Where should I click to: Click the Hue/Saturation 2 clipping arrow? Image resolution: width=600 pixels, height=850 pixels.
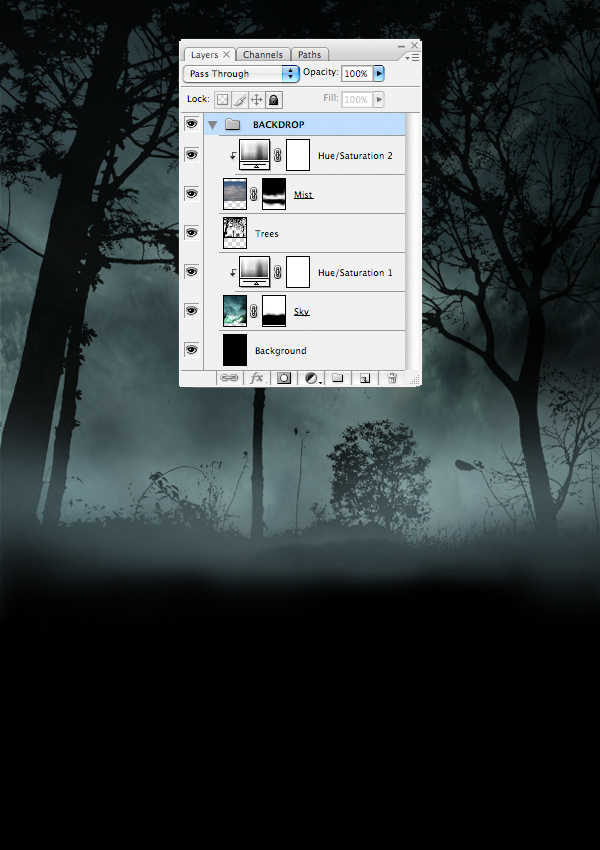[x=233, y=156]
